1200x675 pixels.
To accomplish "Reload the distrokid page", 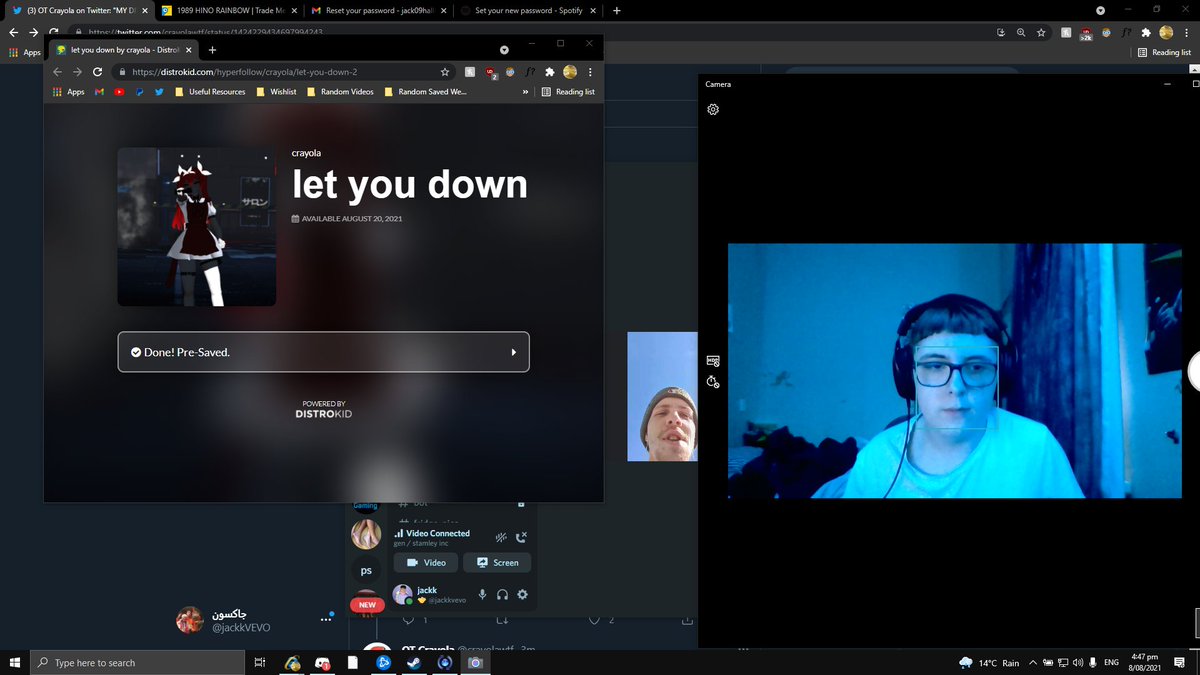I will coord(97,72).
